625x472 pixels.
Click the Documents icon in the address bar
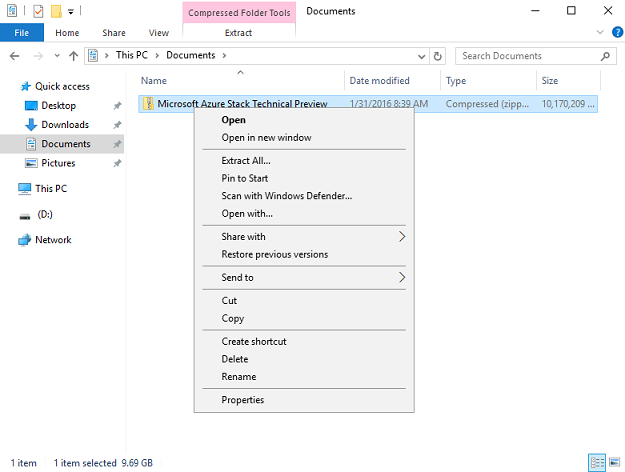[93, 55]
